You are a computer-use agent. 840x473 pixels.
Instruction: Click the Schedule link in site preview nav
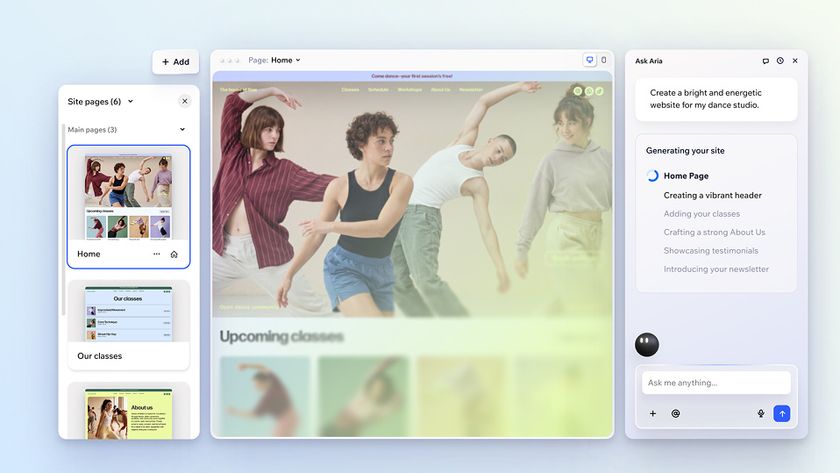(378, 90)
